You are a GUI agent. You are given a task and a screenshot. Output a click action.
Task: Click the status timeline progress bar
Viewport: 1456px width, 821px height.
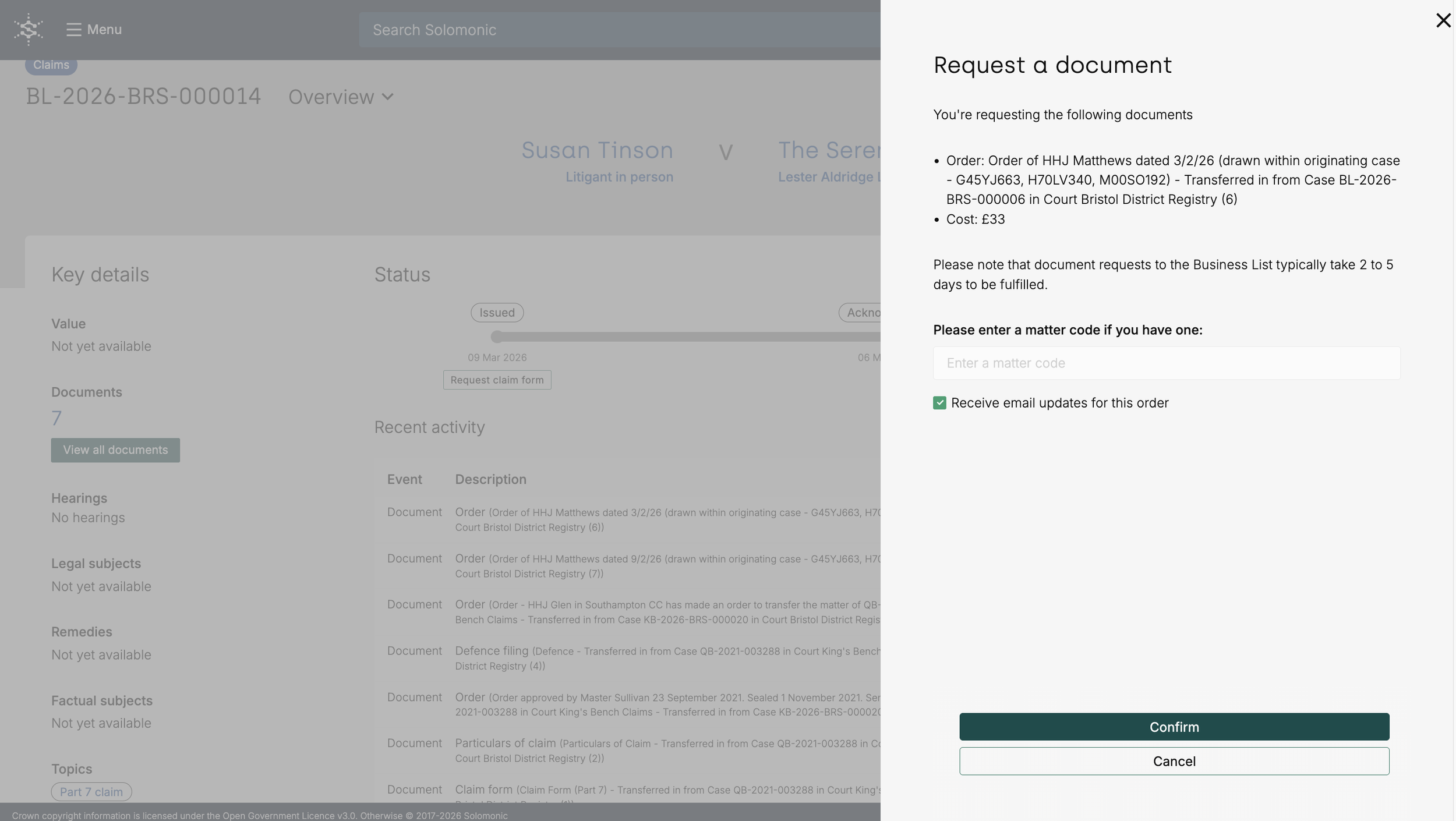[687, 337]
